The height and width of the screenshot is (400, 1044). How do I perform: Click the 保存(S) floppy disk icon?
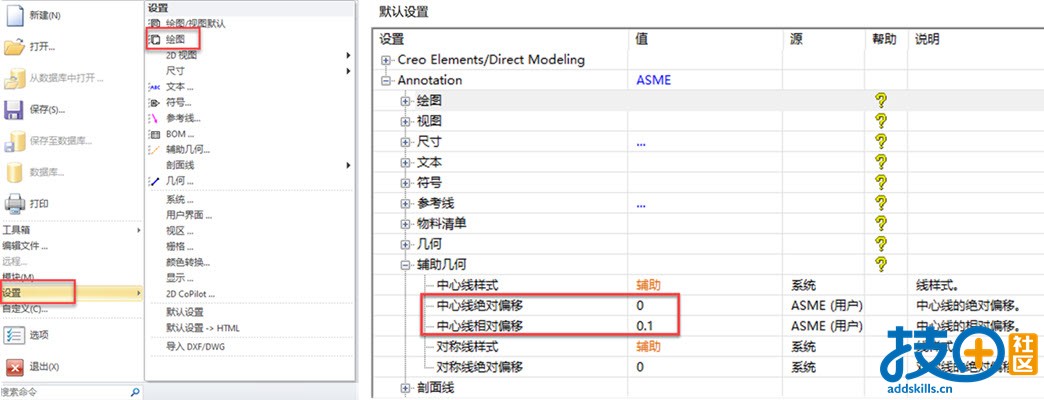[x=14, y=109]
